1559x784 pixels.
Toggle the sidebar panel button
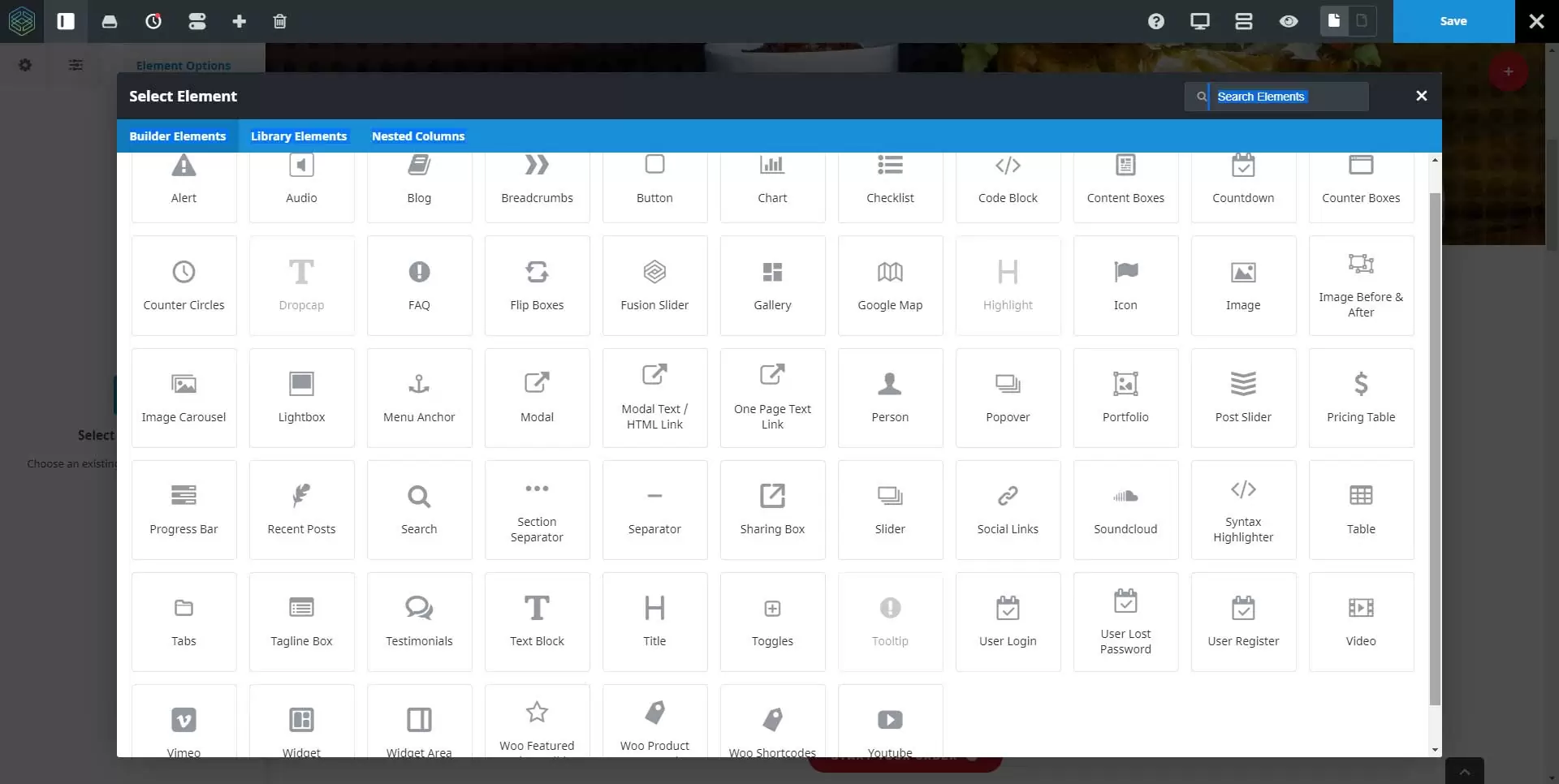coord(66,22)
